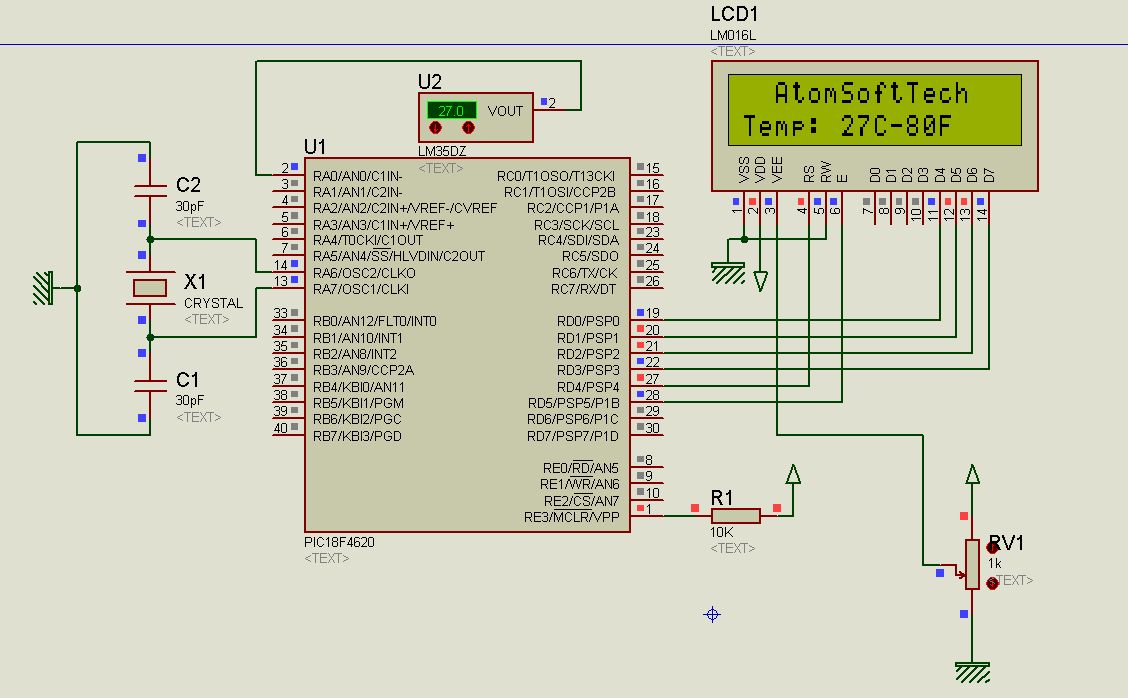Click the 30pF value under C2
Image resolution: width=1128 pixels, height=698 pixels.
(190, 206)
